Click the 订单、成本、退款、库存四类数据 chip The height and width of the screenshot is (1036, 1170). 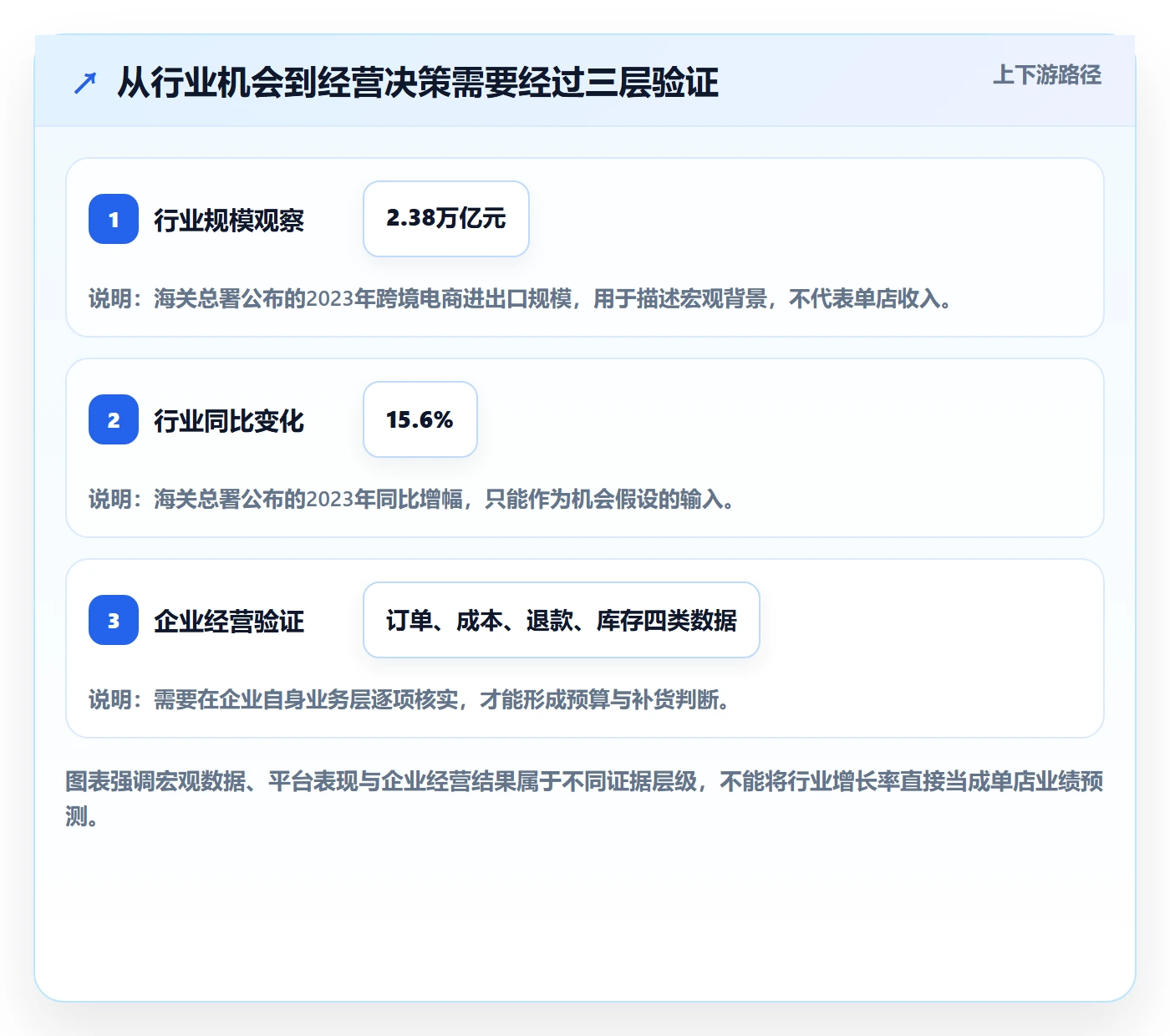point(562,620)
